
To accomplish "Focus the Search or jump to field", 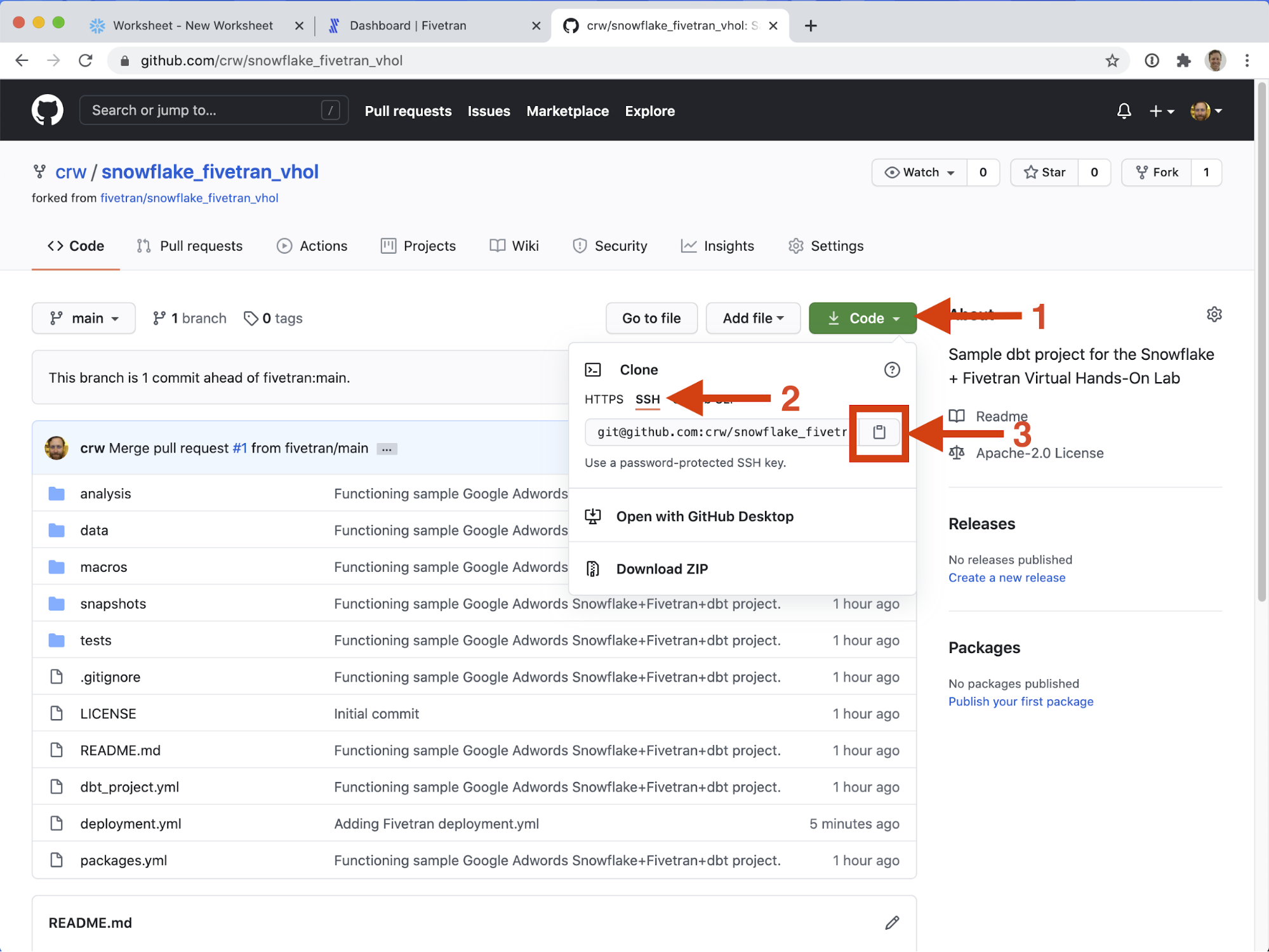I will click(203, 110).
